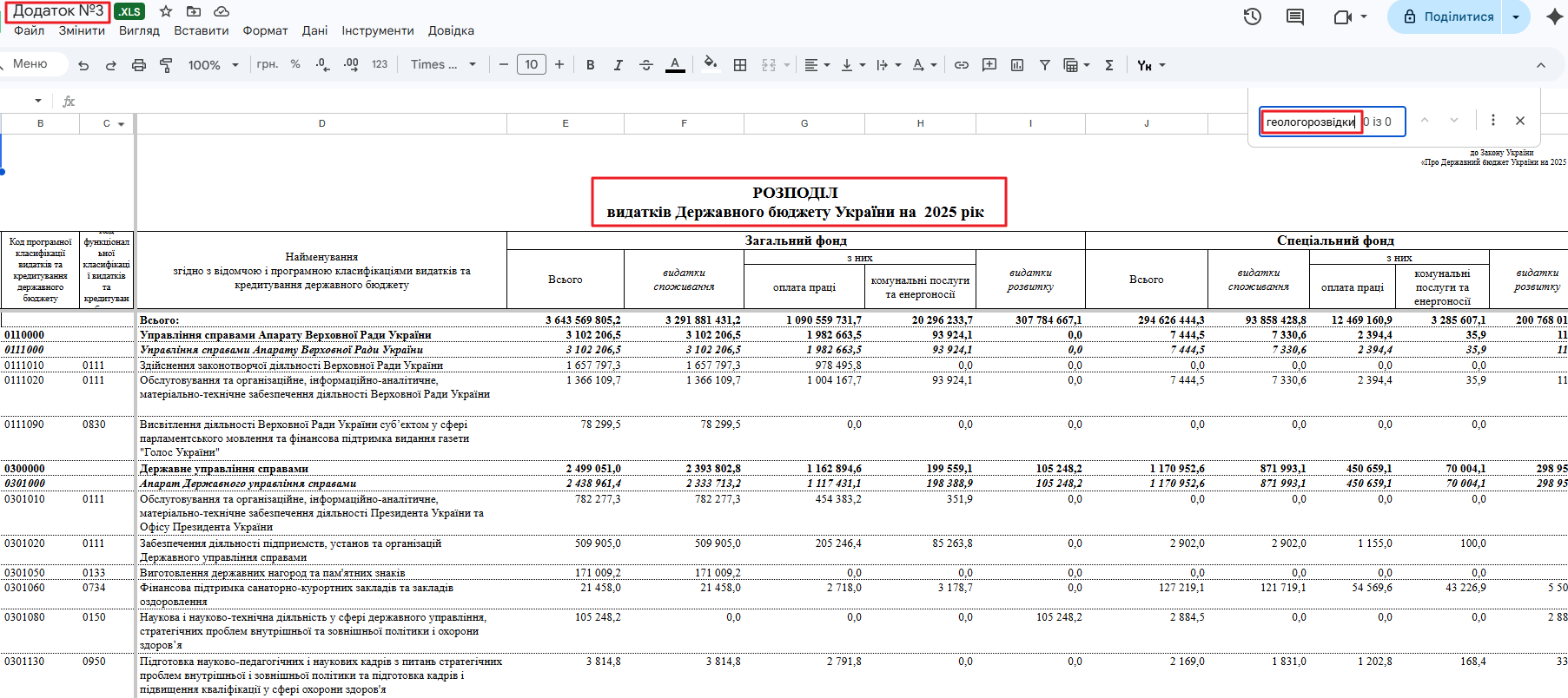Start a Meet video call

[x=1343, y=16]
